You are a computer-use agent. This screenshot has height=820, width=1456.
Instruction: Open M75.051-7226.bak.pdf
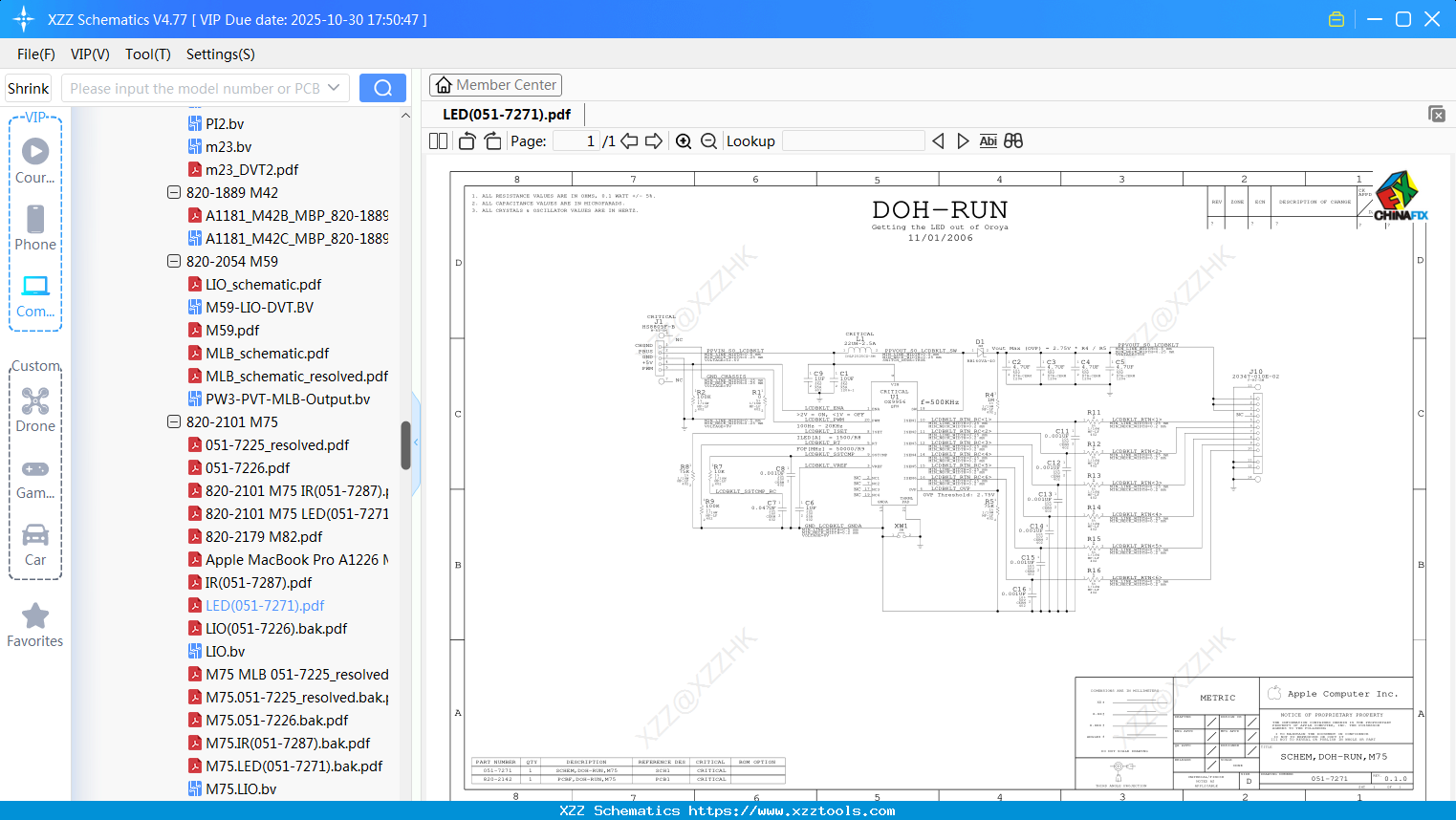click(x=276, y=720)
